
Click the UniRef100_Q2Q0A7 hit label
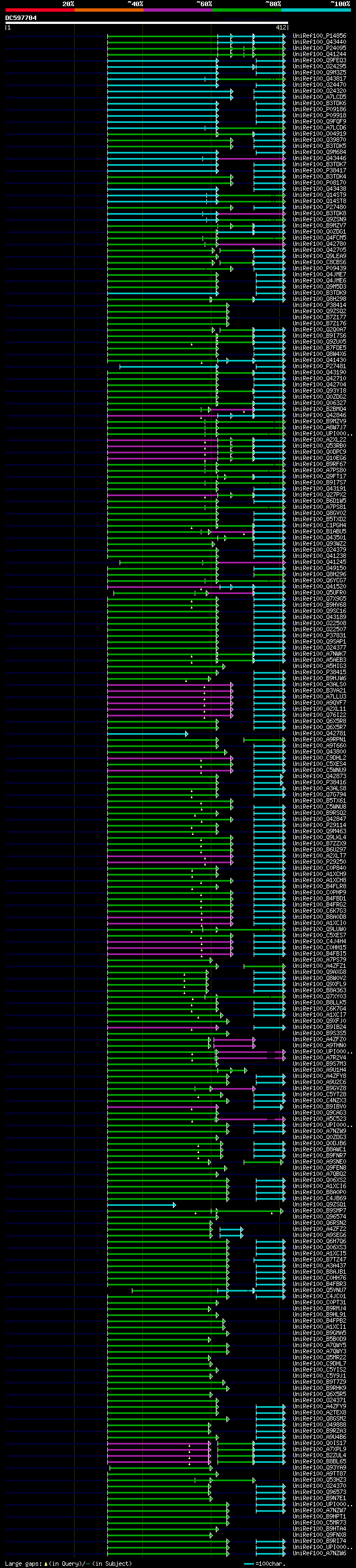[319, 329]
